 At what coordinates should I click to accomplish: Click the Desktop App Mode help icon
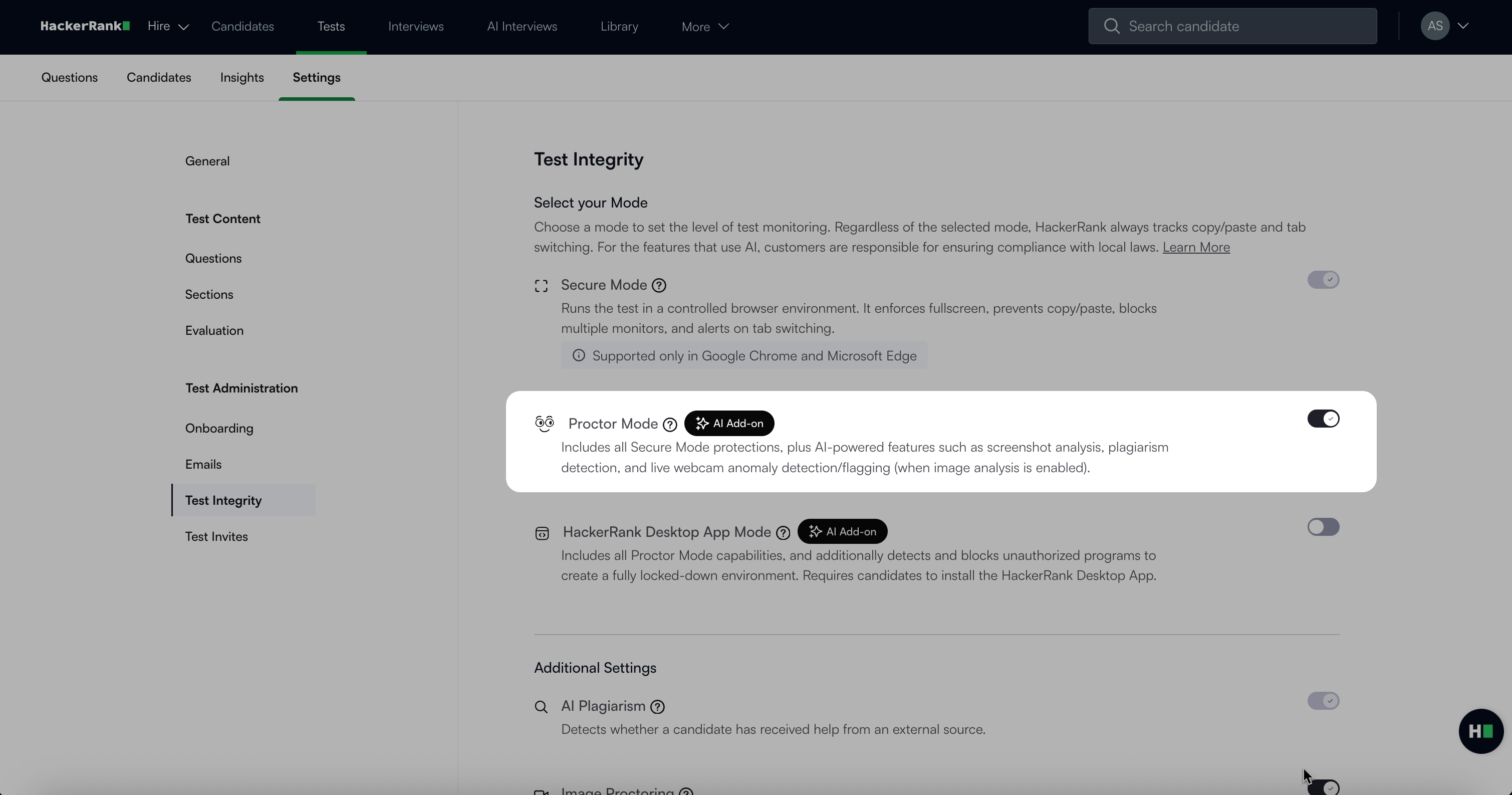(x=783, y=532)
